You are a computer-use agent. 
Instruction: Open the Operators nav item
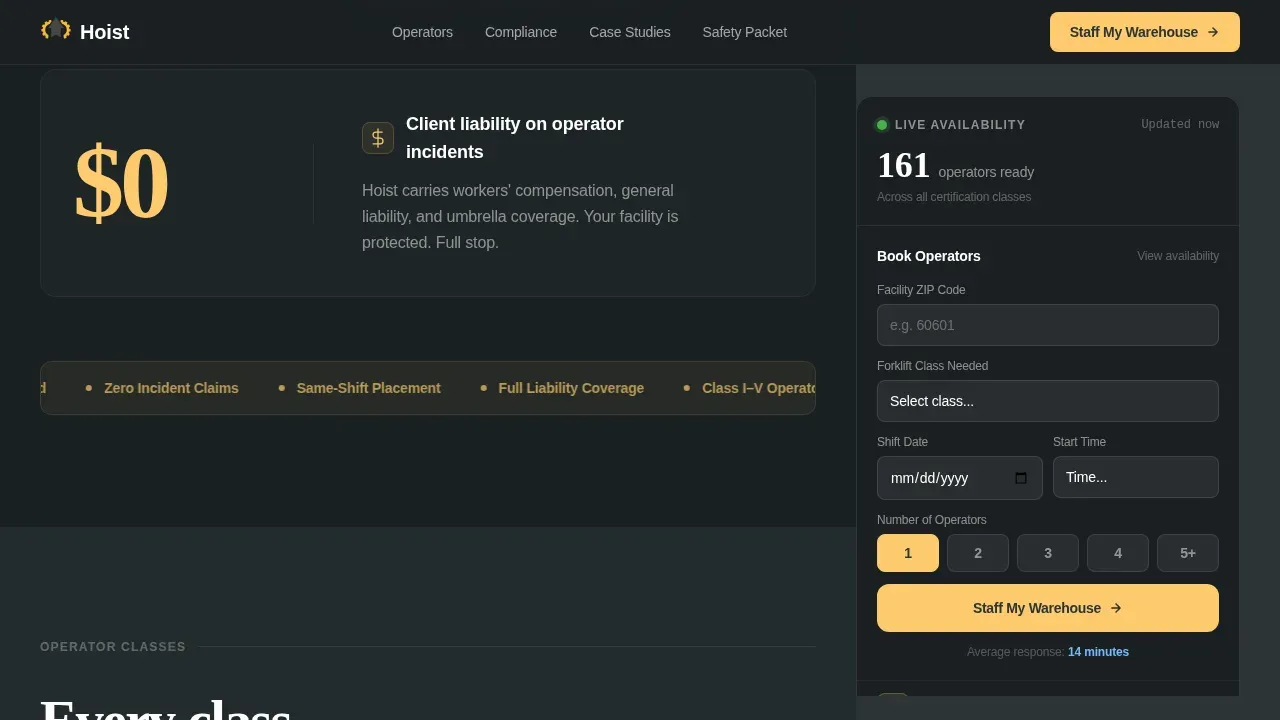(x=422, y=32)
